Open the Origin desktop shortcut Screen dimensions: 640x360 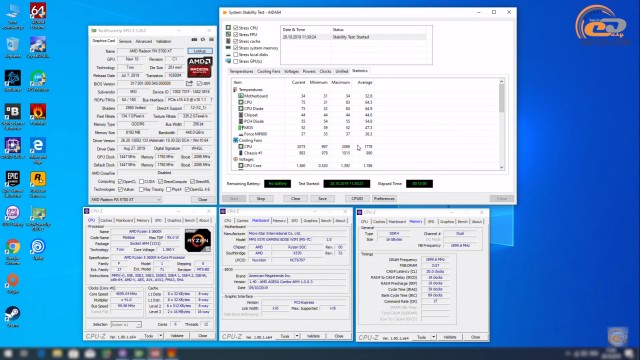pos(13,282)
